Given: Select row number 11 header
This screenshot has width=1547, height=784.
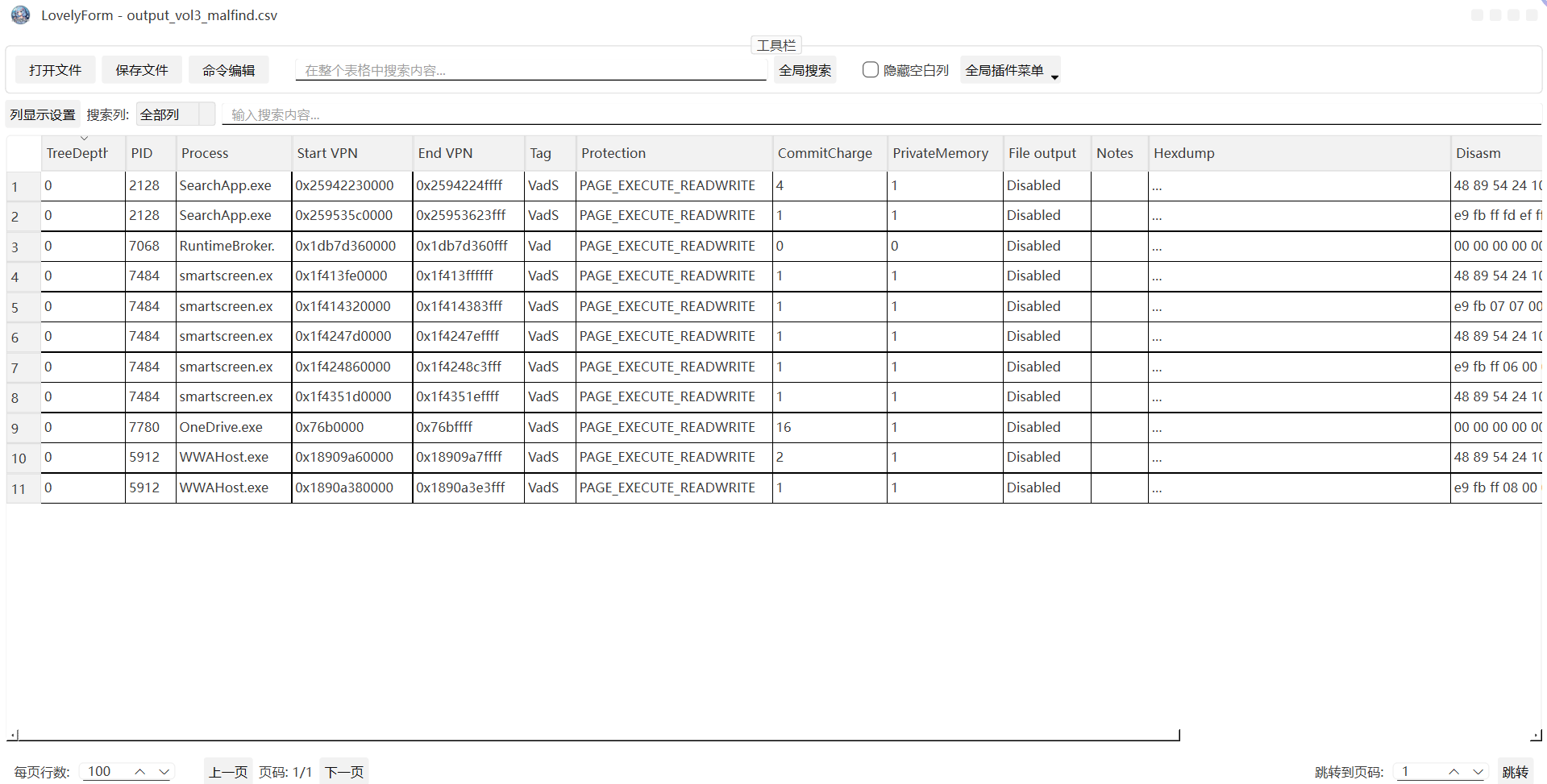Looking at the screenshot, I should [x=23, y=488].
